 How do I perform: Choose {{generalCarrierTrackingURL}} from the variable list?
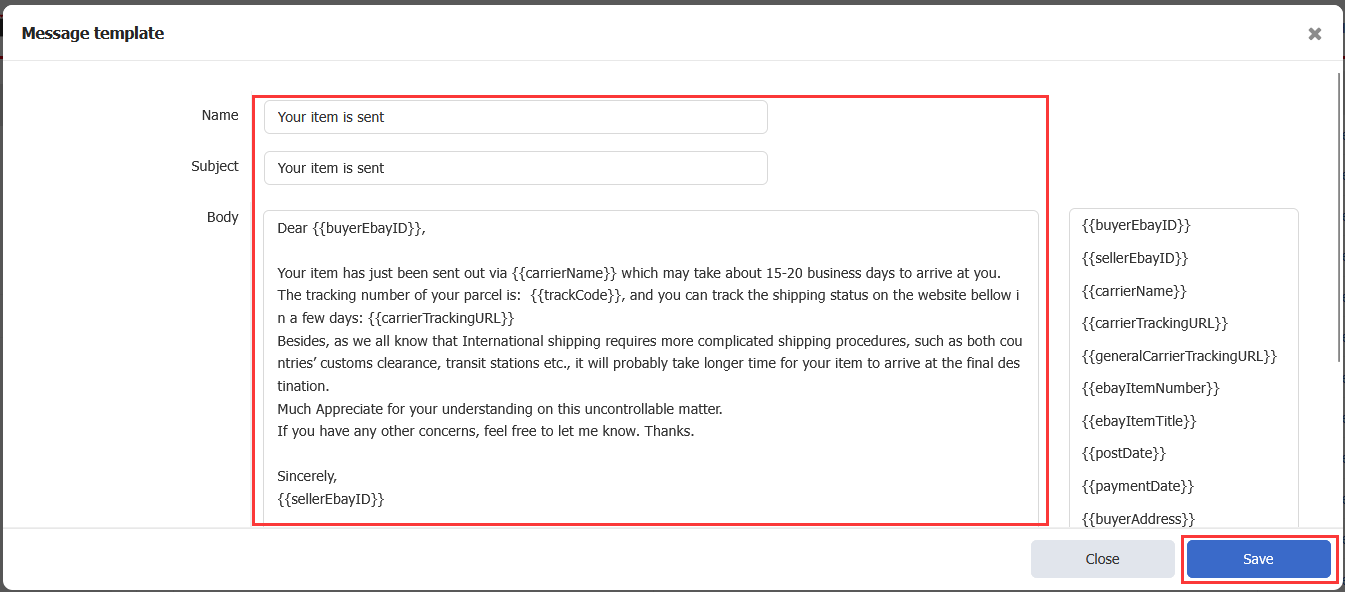click(1179, 356)
